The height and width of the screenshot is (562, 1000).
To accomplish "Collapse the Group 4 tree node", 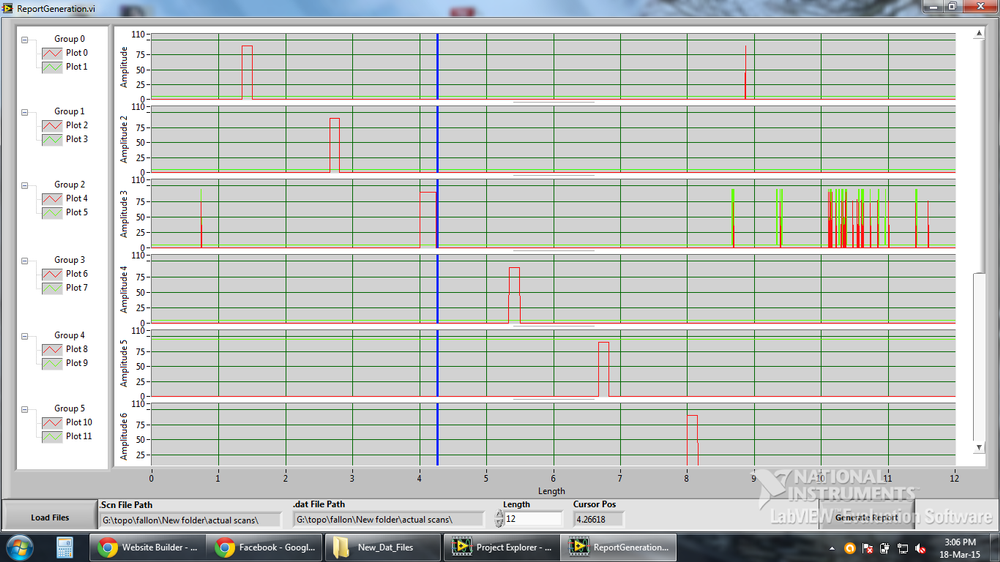I will 25,336.
